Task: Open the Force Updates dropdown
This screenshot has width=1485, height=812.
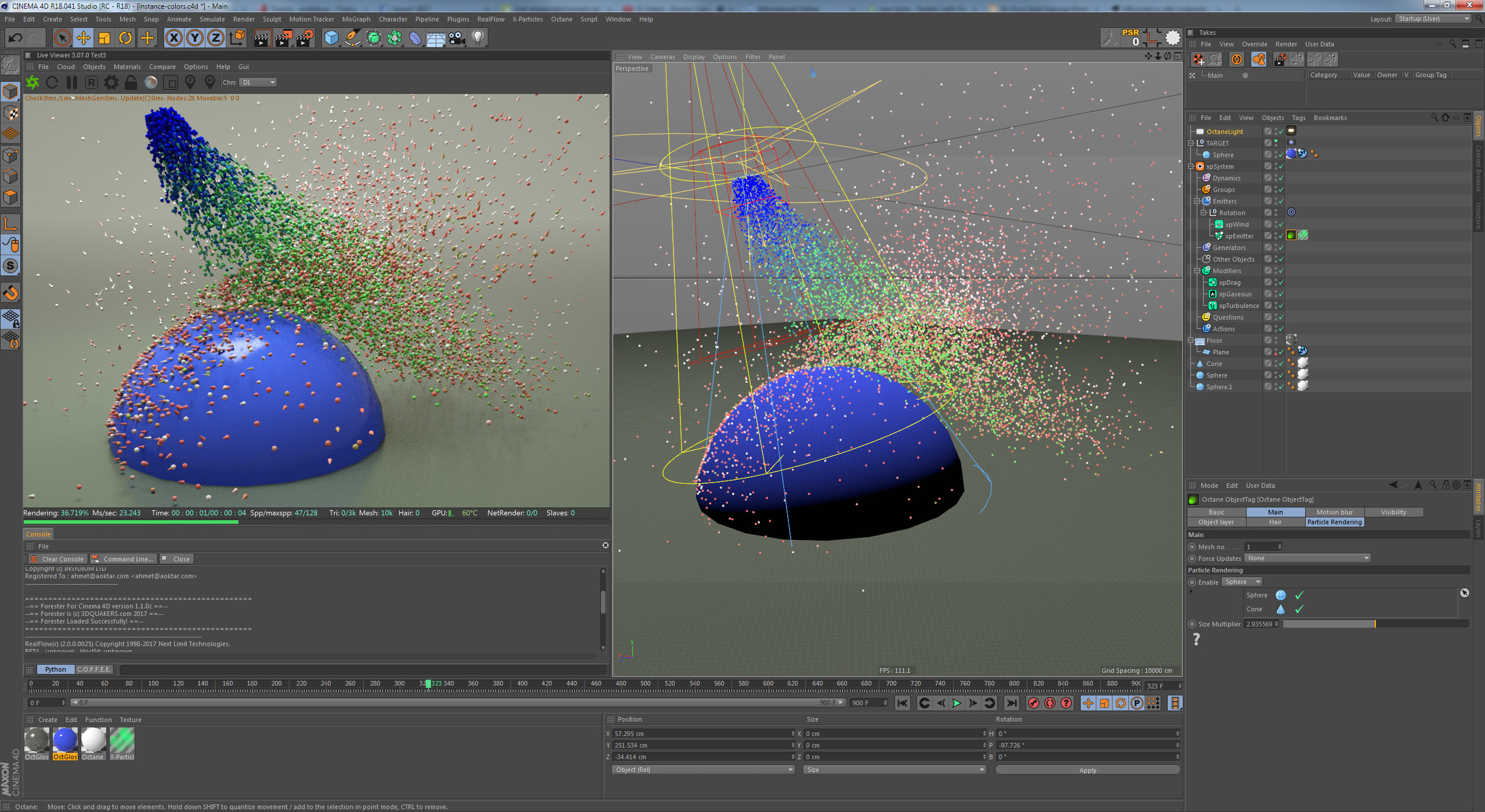Action: click(x=1307, y=558)
